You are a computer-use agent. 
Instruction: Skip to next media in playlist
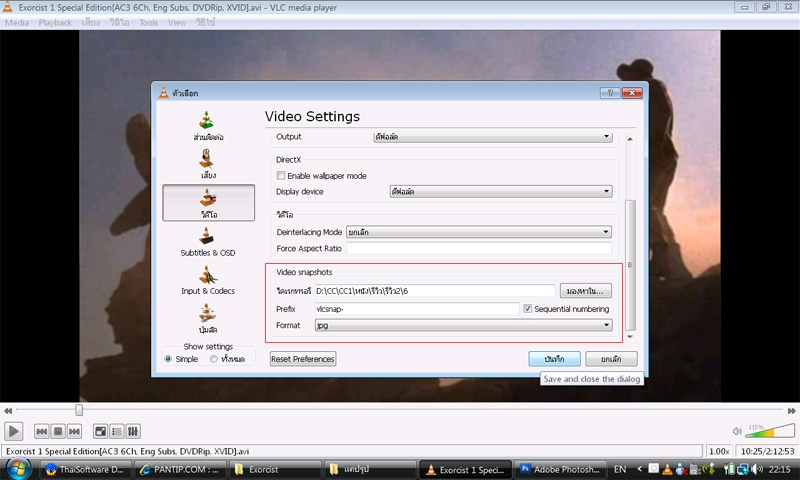[x=74, y=432]
